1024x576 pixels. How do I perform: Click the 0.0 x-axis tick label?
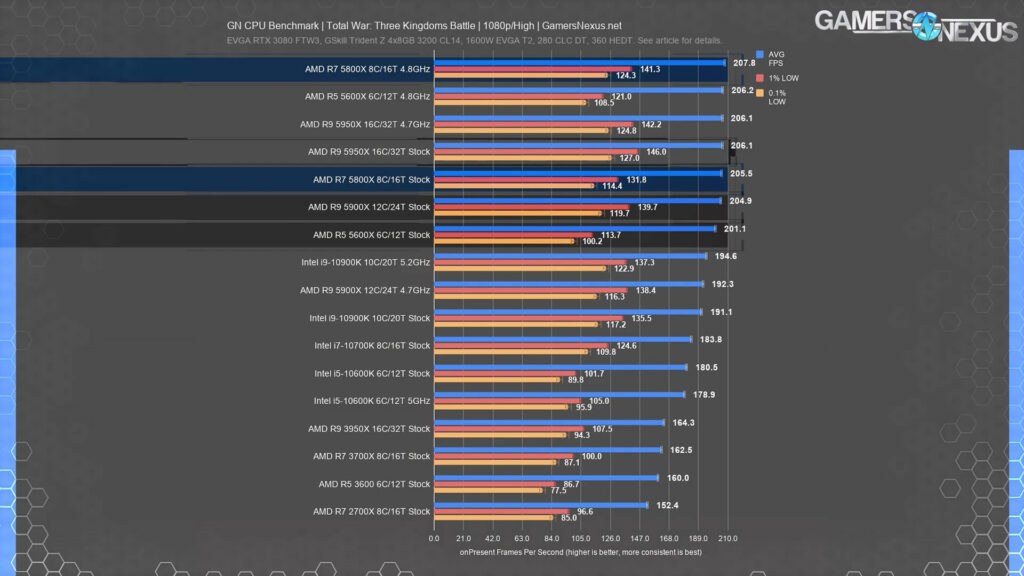434,539
